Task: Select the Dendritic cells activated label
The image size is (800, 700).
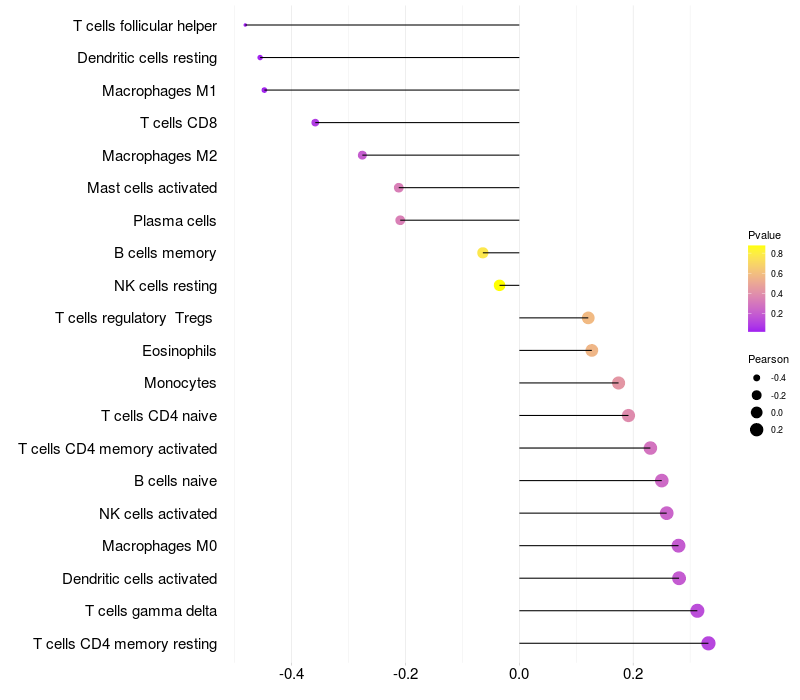Action: [x=139, y=579]
